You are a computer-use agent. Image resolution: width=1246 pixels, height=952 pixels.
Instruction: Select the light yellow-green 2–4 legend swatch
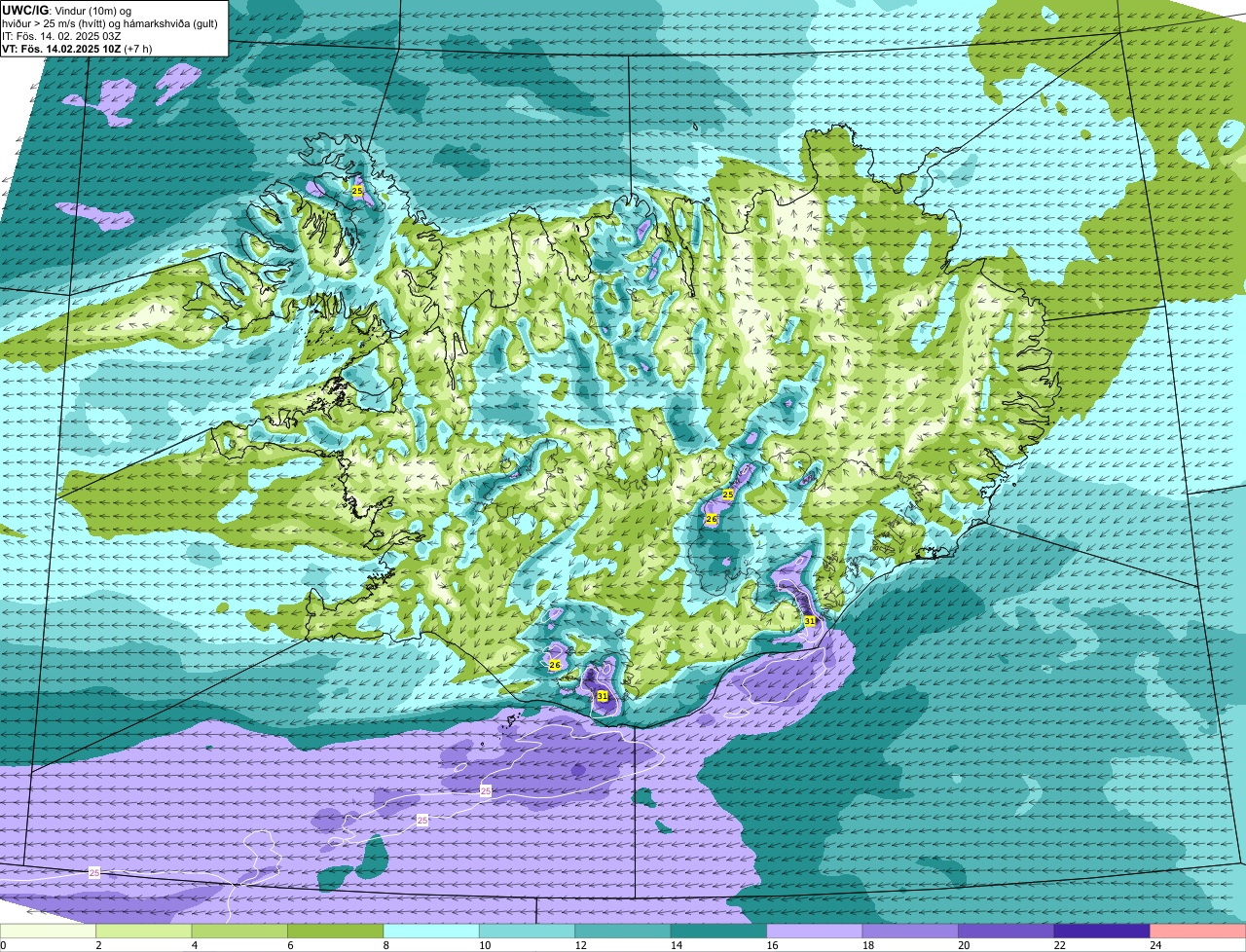coord(145,931)
